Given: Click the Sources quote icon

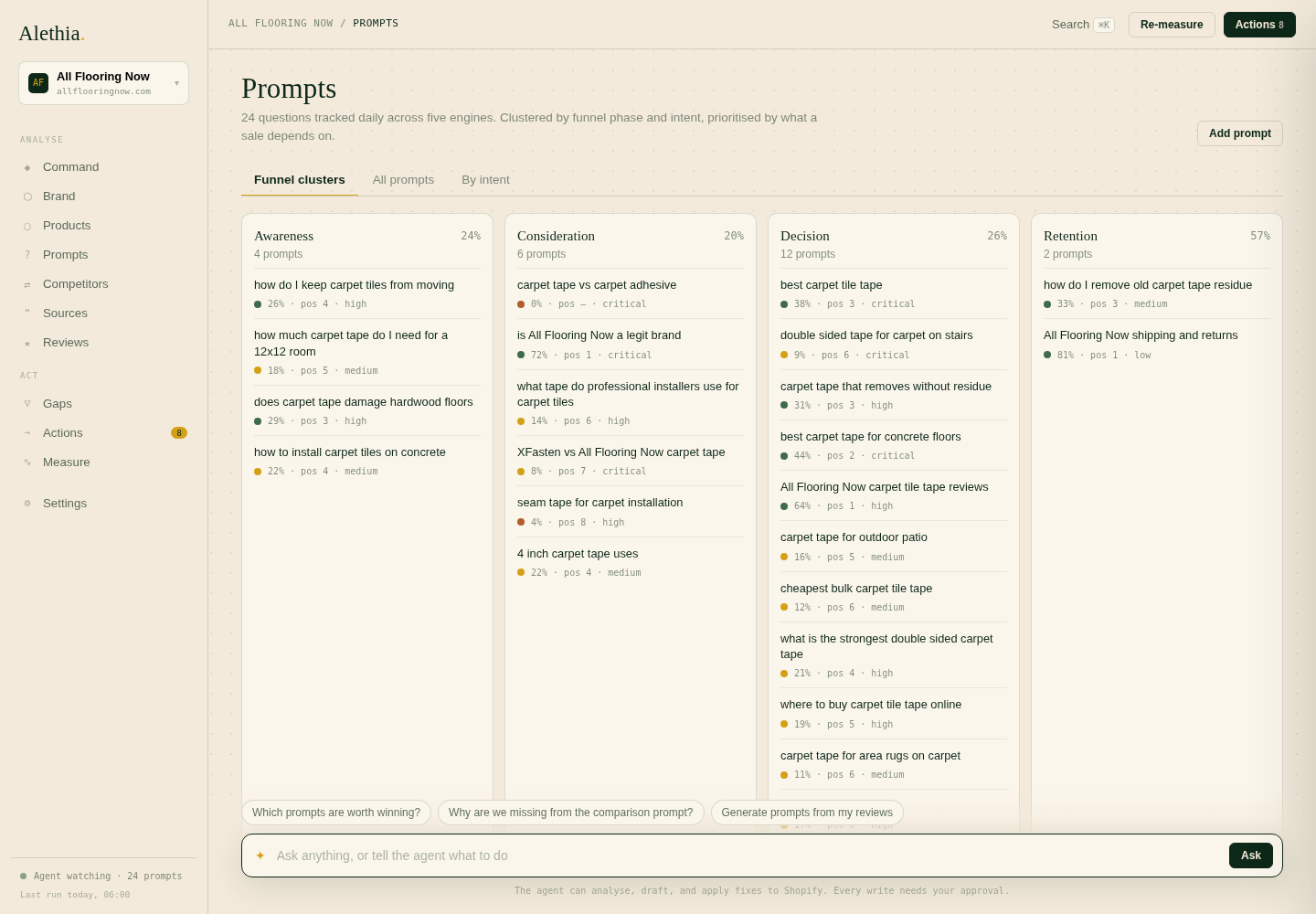Looking at the screenshot, I should click(x=27, y=314).
